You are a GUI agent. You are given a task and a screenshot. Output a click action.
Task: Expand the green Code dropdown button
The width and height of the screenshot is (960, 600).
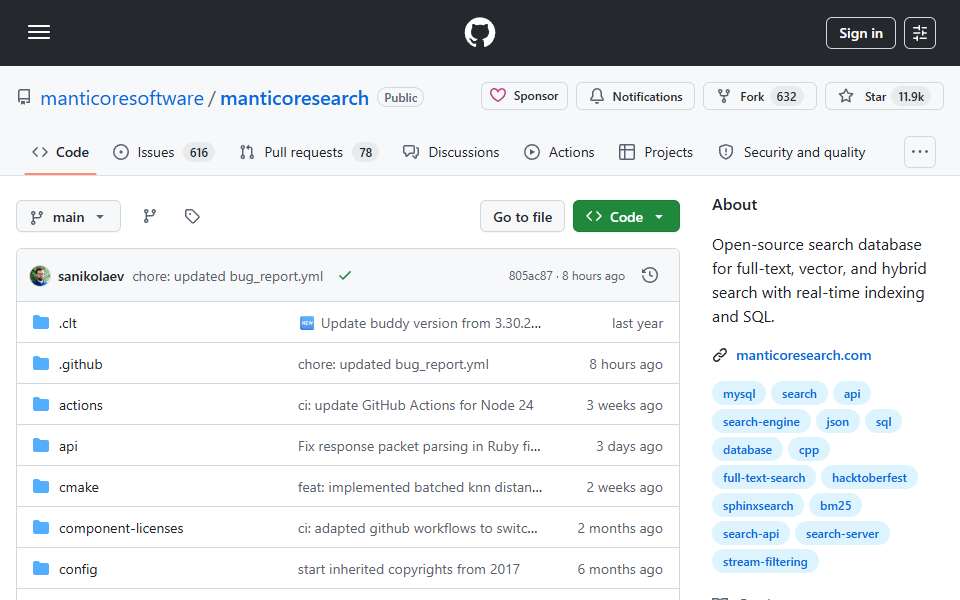click(x=626, y=217)
